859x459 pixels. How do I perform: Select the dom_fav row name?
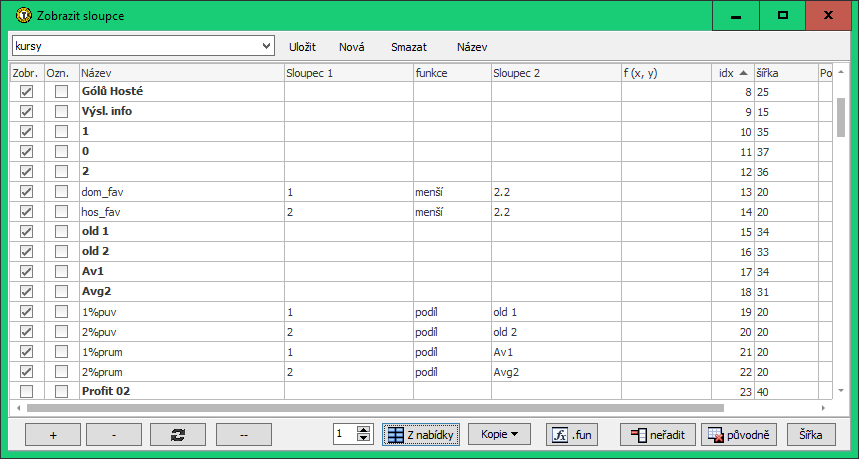click(102, 192)
